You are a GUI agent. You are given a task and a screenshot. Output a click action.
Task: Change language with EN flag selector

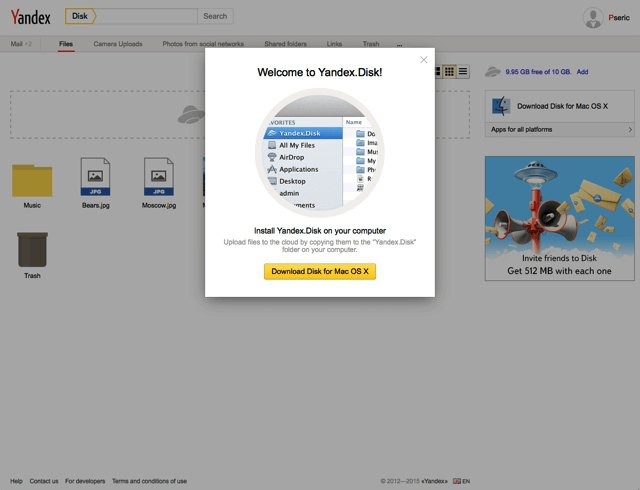(x=462, y=481)
